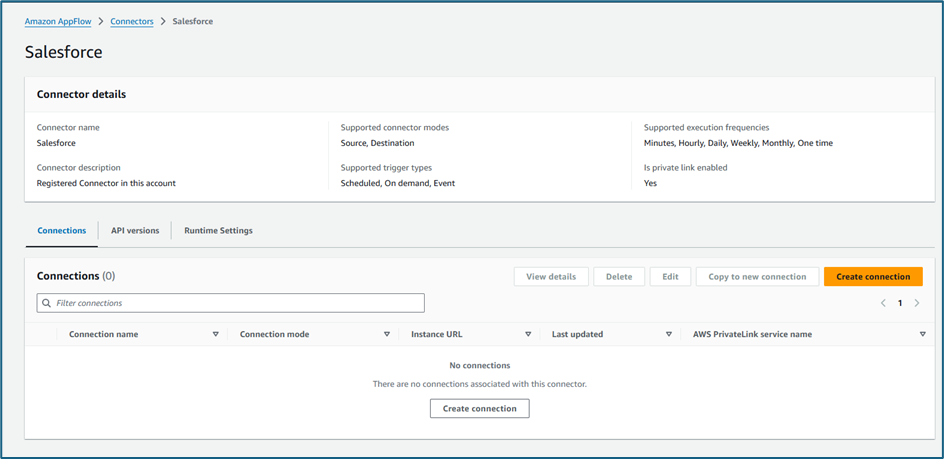Image resolution: width=944 pixels, height=459 pixels.
Task: Click the white Create connection button under No connections
Action: pyautogui.click(x=480, y=408)
